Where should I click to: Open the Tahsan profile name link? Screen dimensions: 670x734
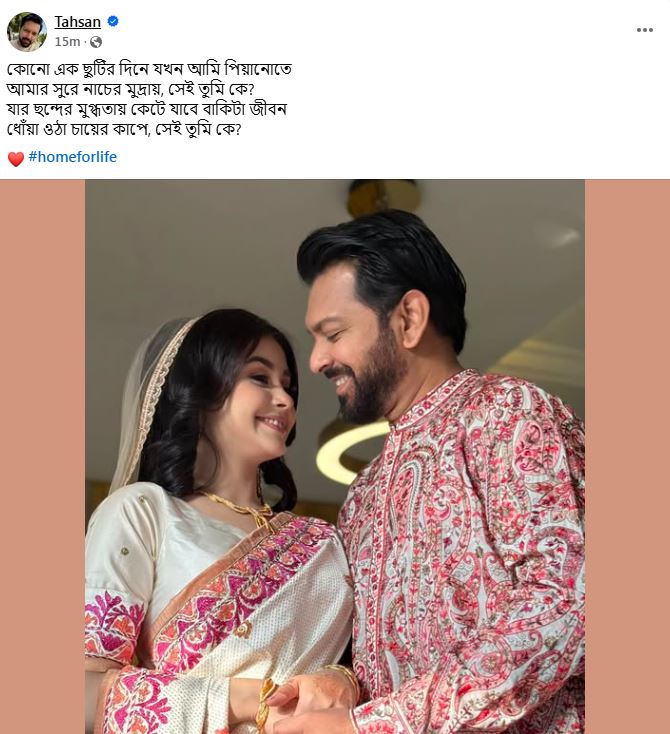(78, 22)
